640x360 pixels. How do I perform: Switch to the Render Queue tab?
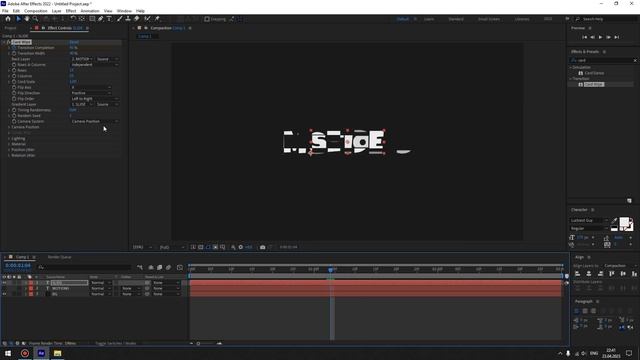pos(60,257)
